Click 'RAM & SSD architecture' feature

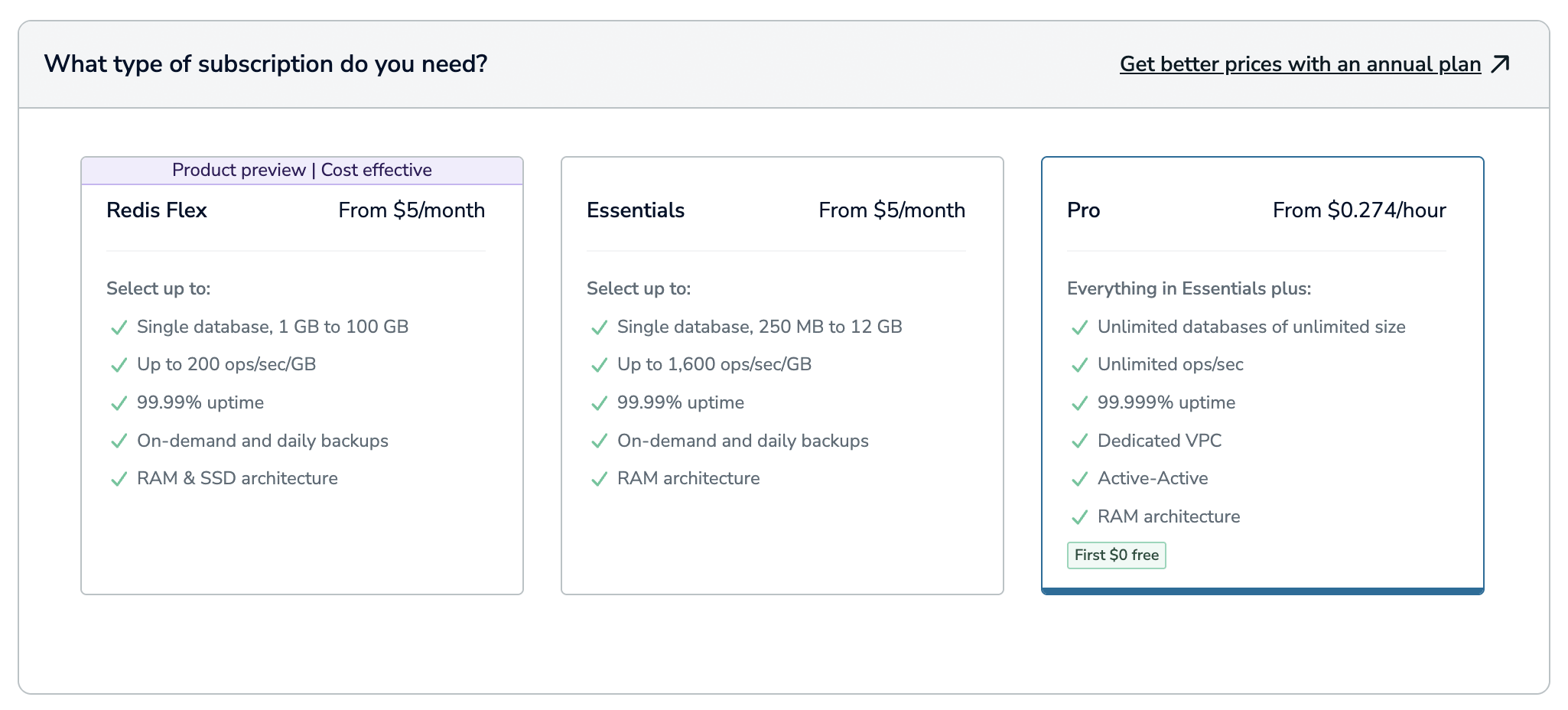237,478
